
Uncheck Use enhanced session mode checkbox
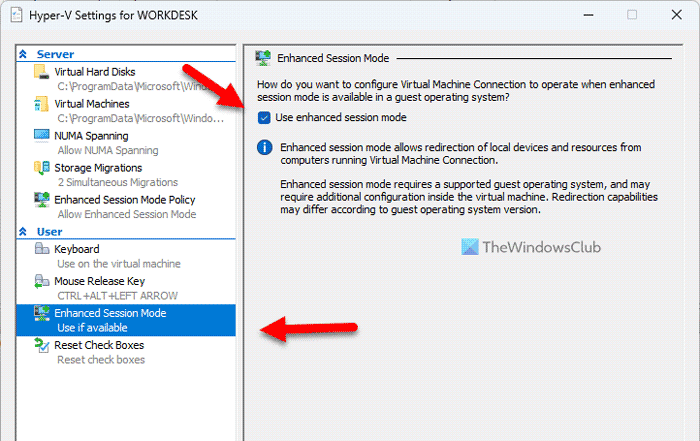[264, 118]
